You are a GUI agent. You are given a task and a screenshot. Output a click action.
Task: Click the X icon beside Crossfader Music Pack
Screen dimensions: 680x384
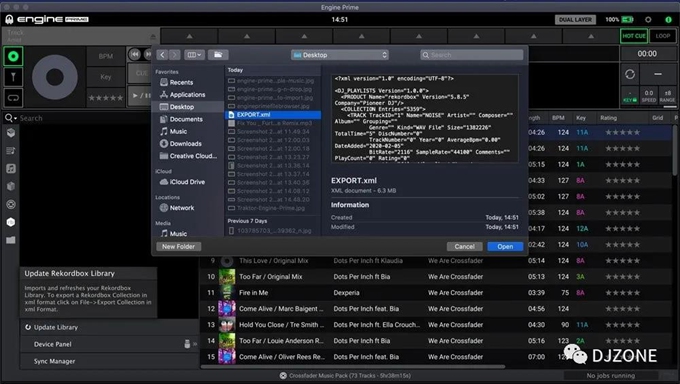283,376
